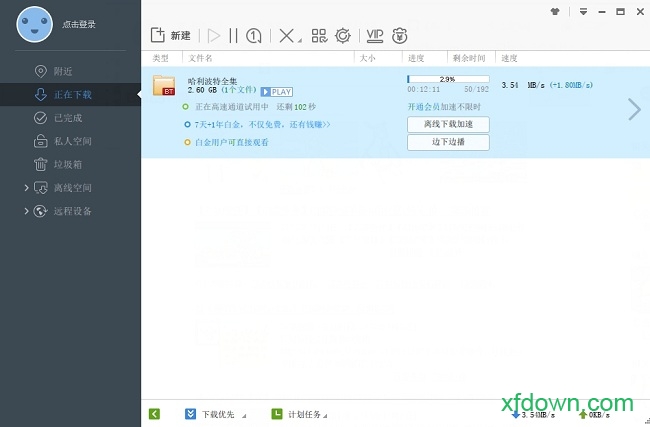Click the 正在下载 download arrow icon
This screenshot has width=650, height=427.
tap(41, 95)
